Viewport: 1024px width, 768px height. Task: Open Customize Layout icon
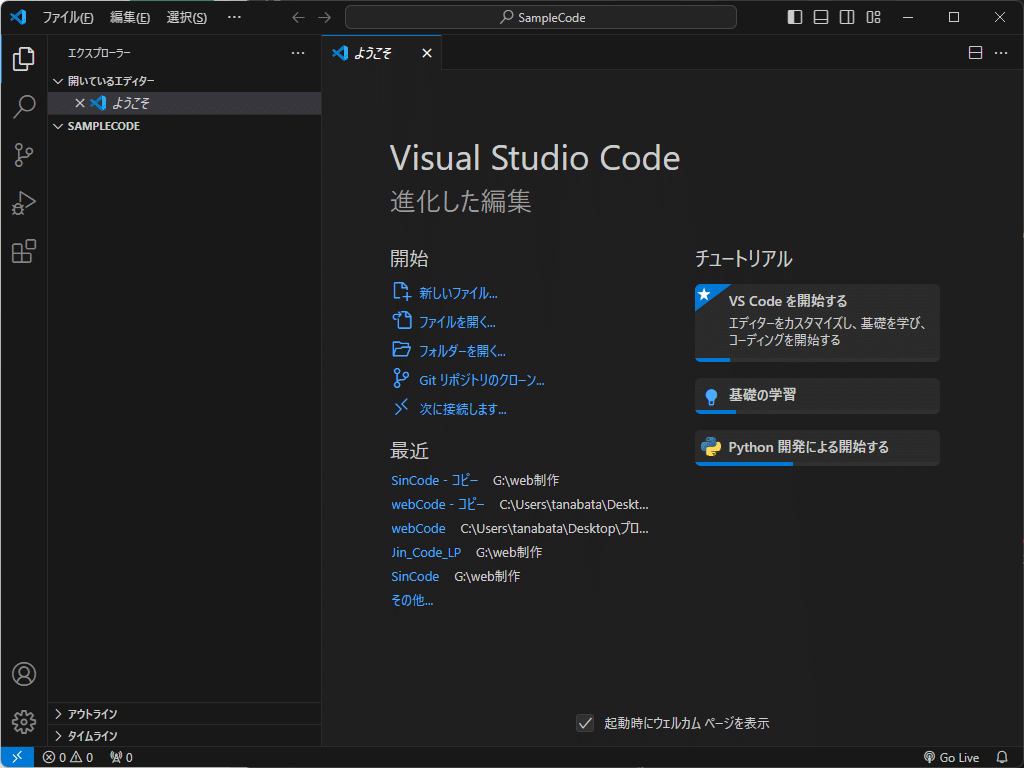[x=874, y=17]
